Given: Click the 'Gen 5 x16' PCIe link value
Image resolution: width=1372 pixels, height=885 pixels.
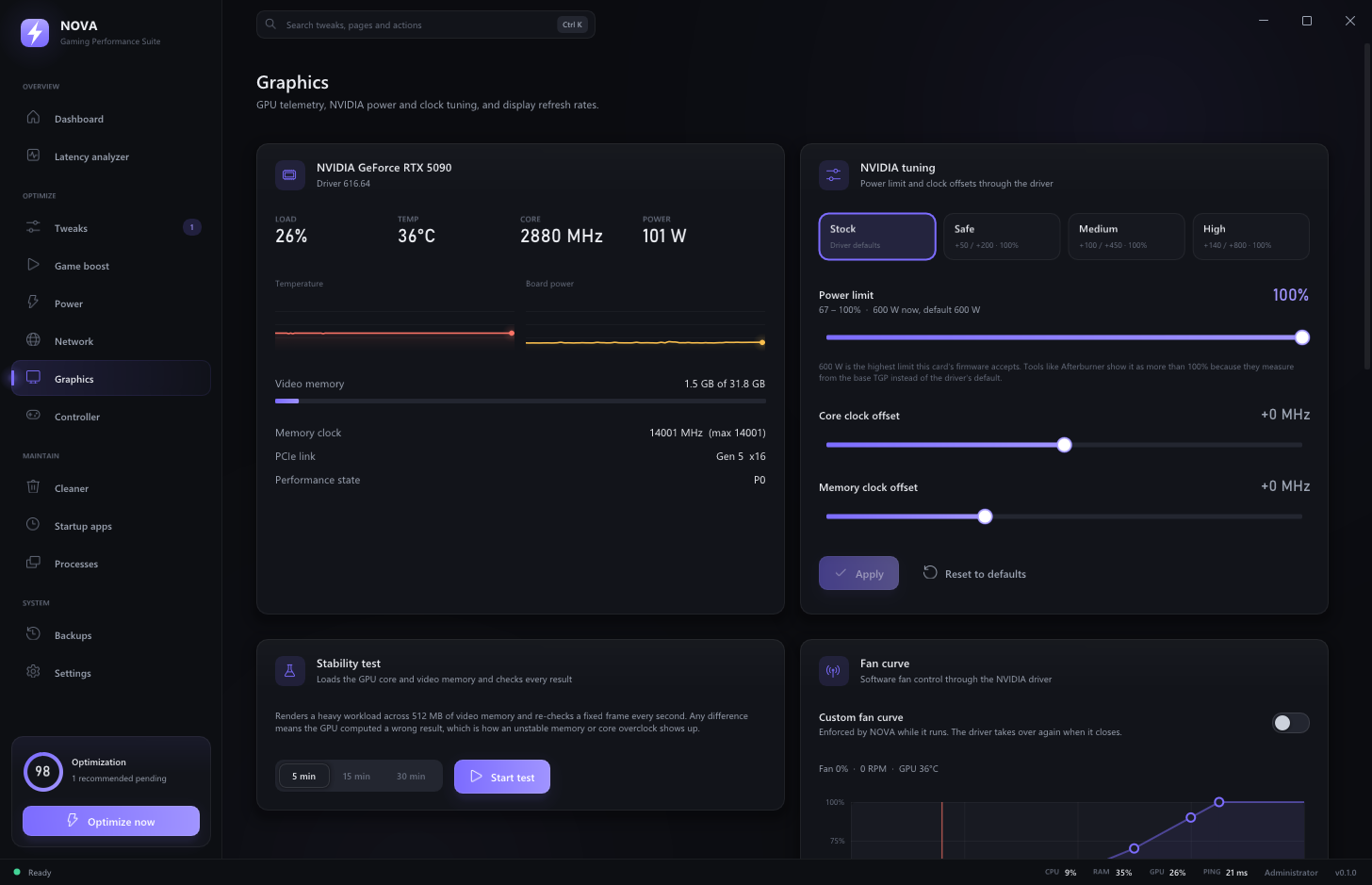Looking at the screenshot, I should 741,456.
